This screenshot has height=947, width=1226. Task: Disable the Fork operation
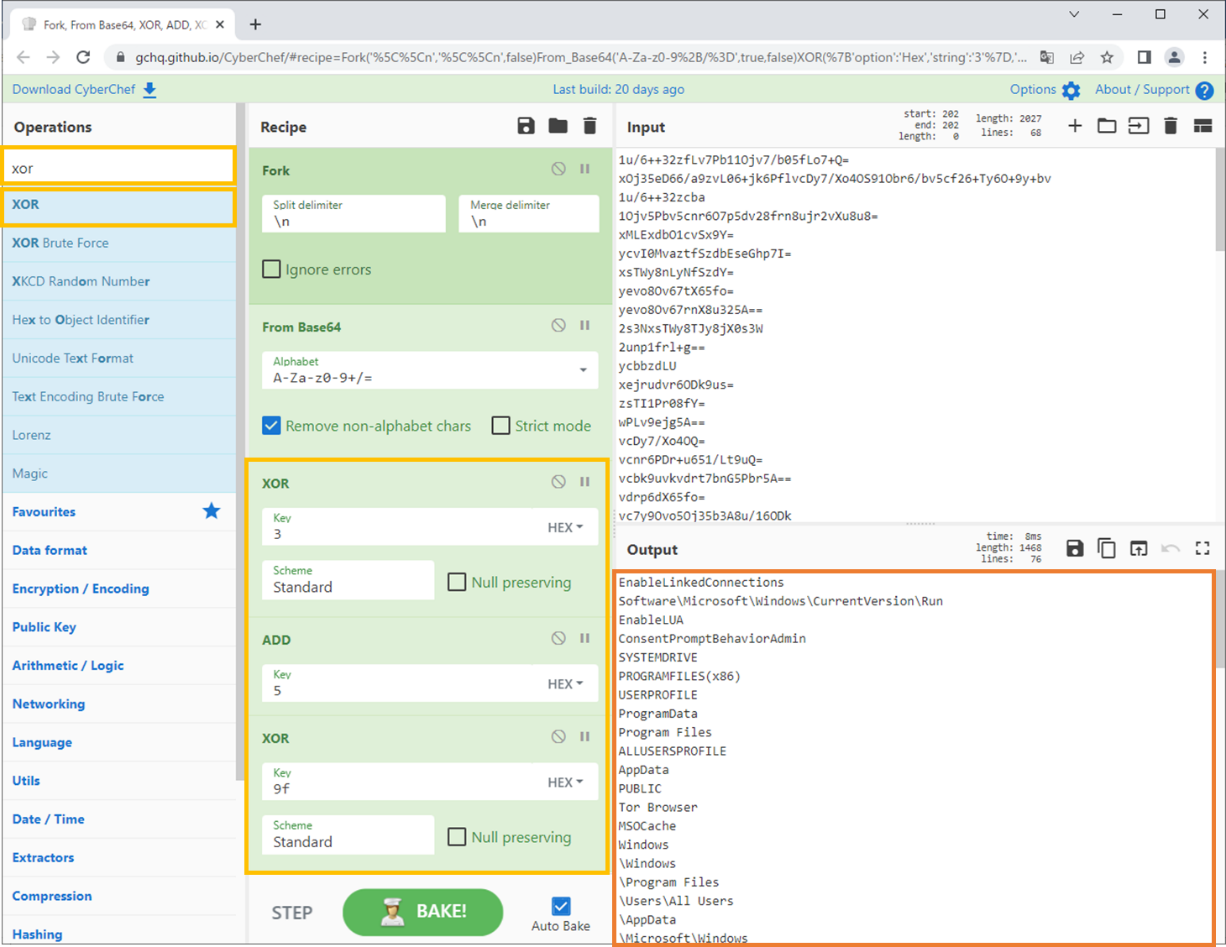tap(558, 169)
